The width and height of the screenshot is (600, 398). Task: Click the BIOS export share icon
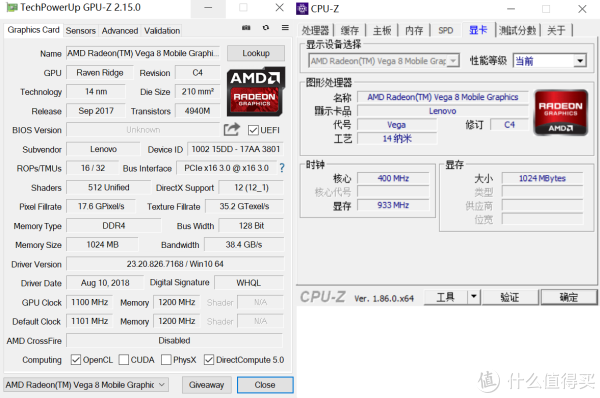point(232,129)
